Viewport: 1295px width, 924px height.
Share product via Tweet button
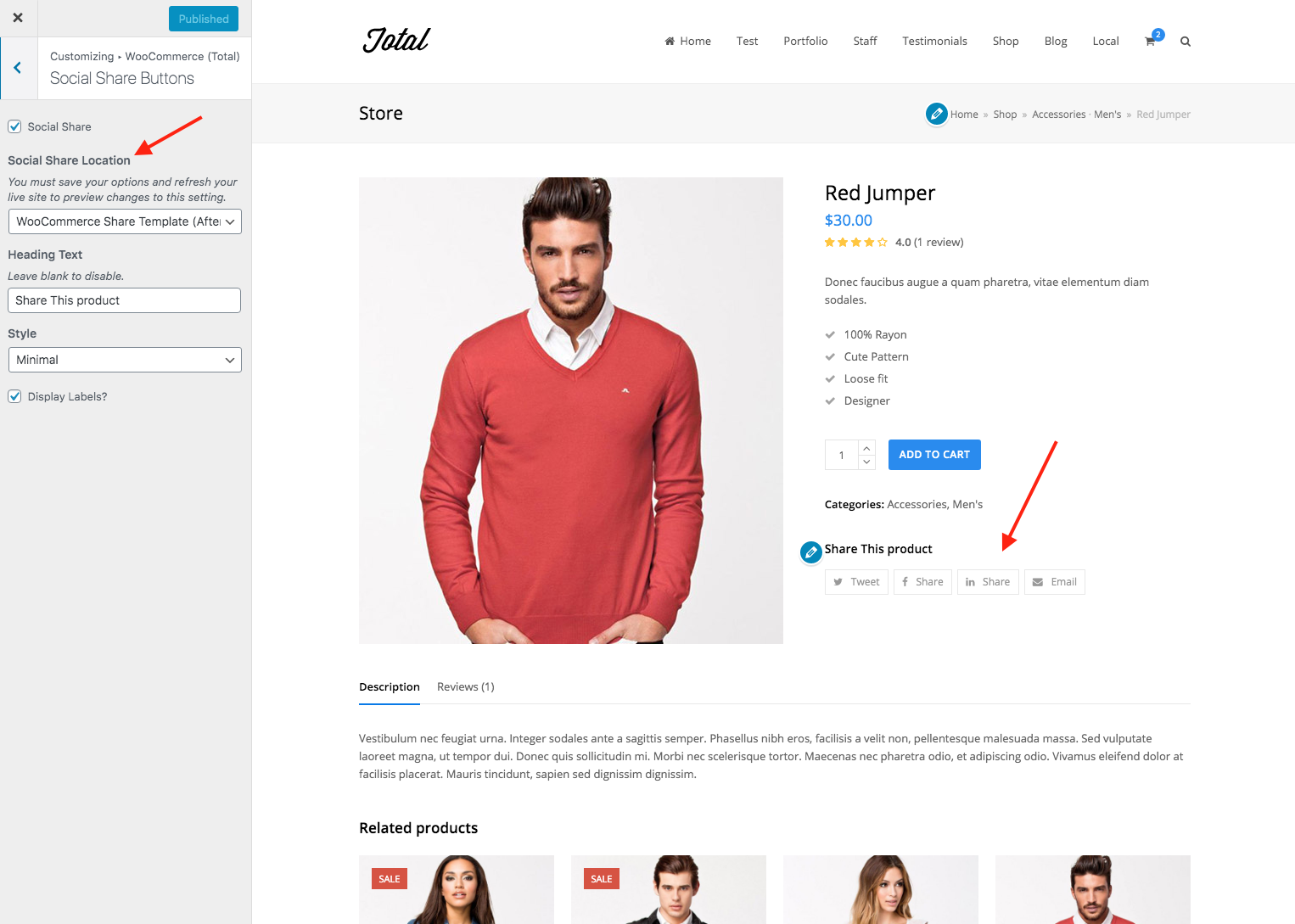click(x=856, y=582)
